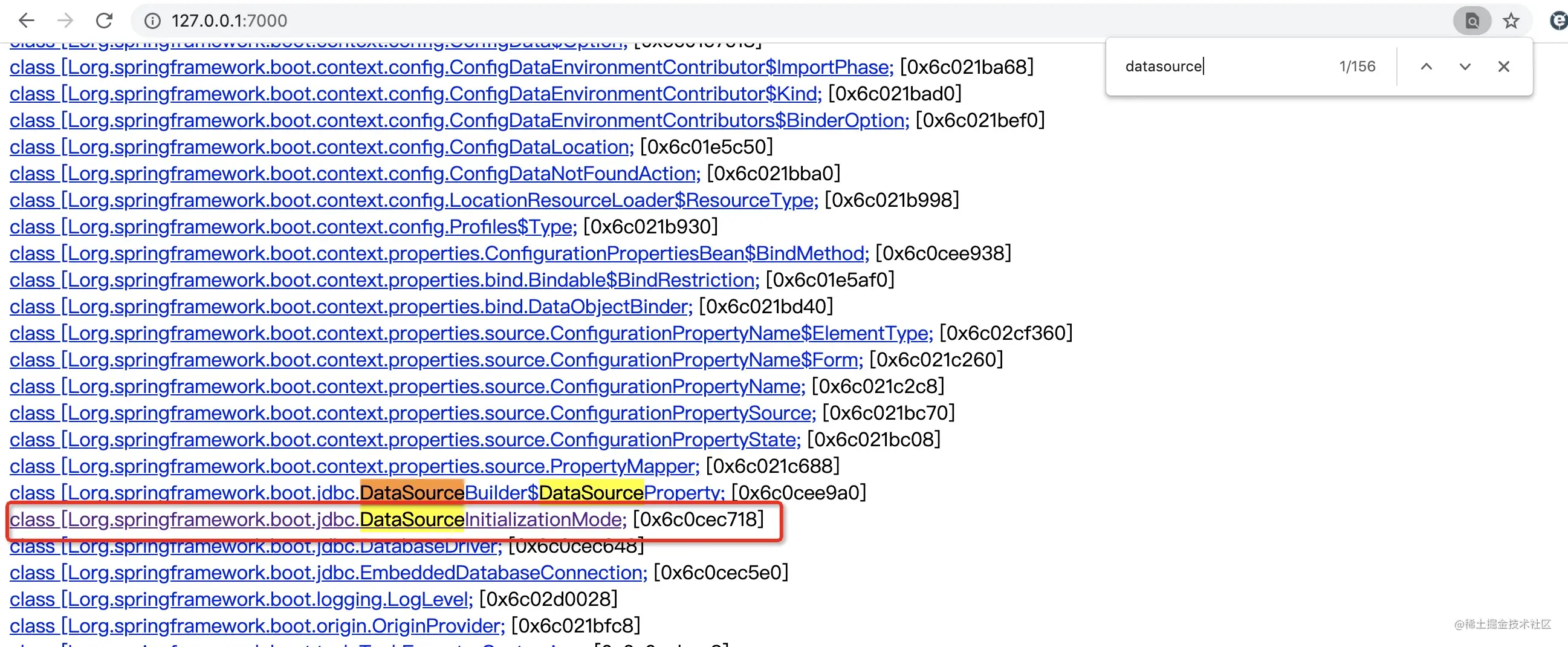The height and width of the screenshot is (647, 1568).
Task: Open LocationResourceLoader$ResourceType link
Action: [x=414, y=200]
